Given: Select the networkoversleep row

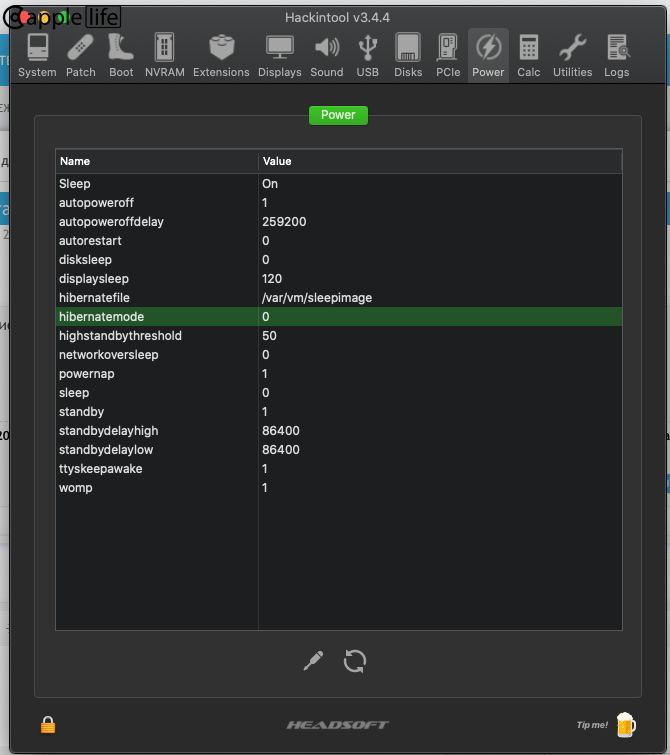Looking at the screenshot, I should pos(339,355).
